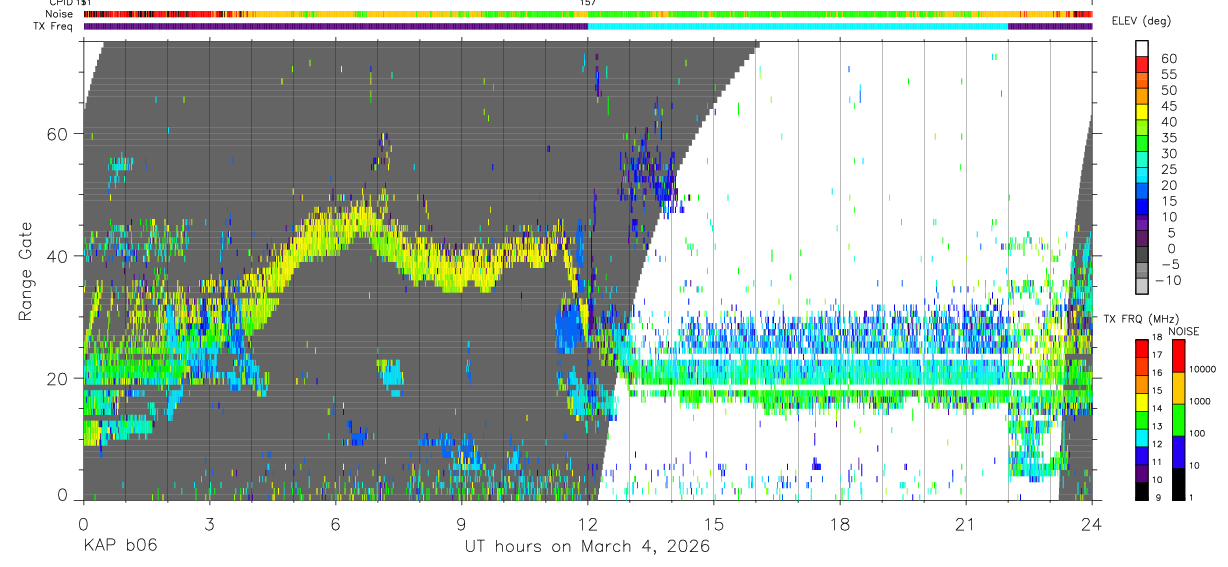Select the purple 10–11 MHz swatch on TX FRQ bar

1143,473
